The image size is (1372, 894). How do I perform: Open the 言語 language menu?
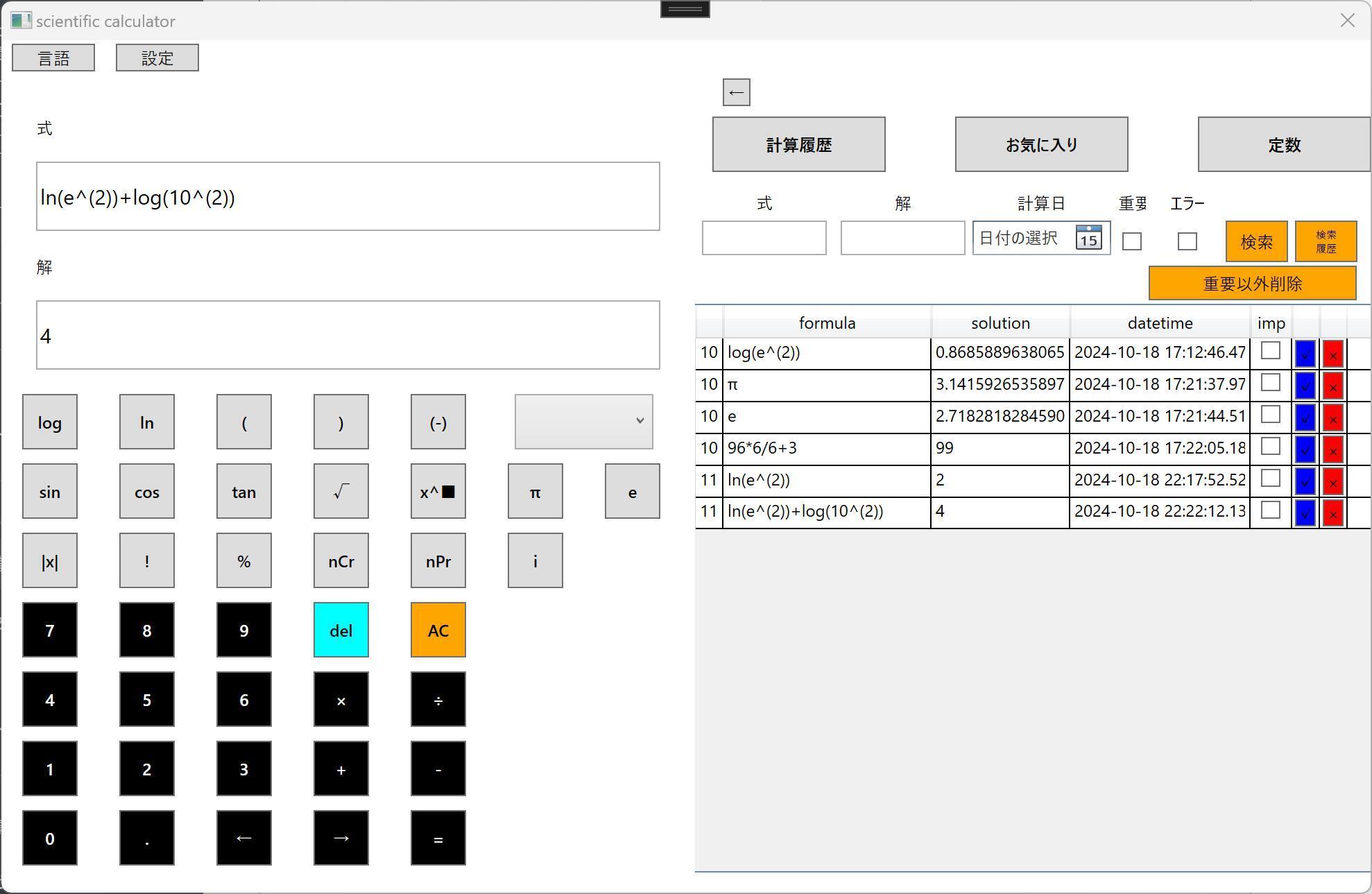click(53, 58)
